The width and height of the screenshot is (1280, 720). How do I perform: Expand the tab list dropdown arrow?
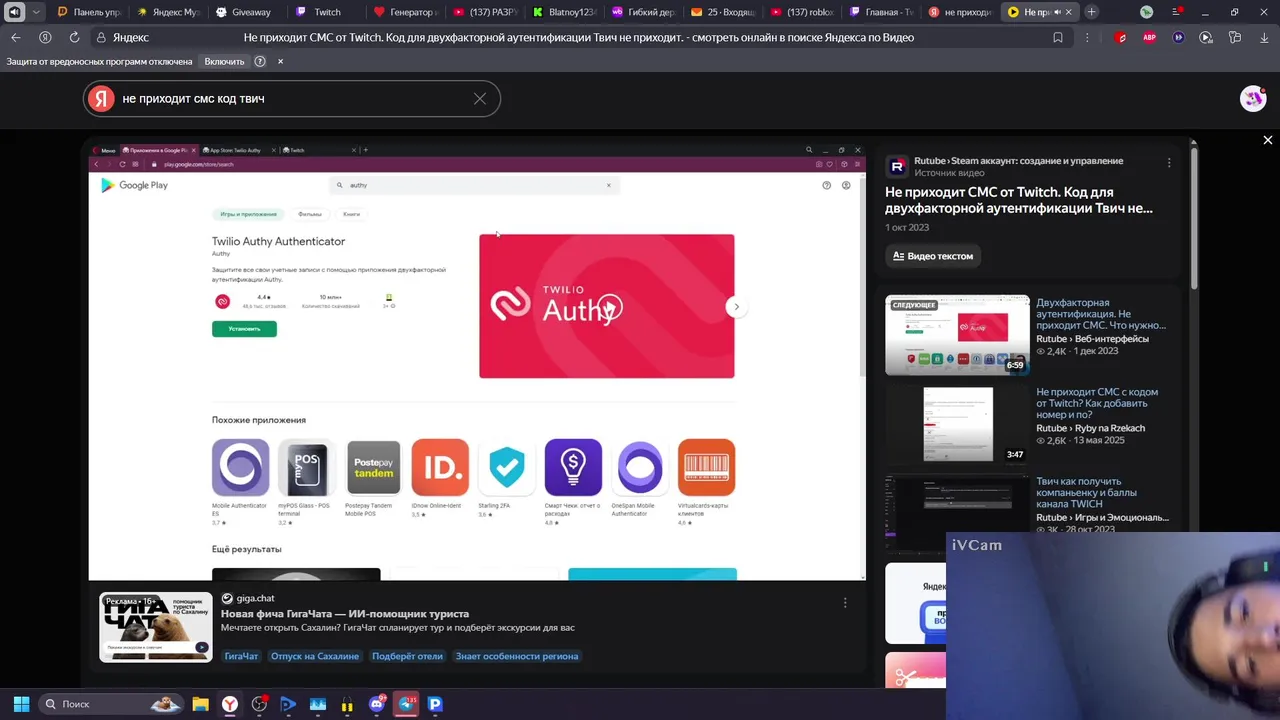[x=37, y=12]
